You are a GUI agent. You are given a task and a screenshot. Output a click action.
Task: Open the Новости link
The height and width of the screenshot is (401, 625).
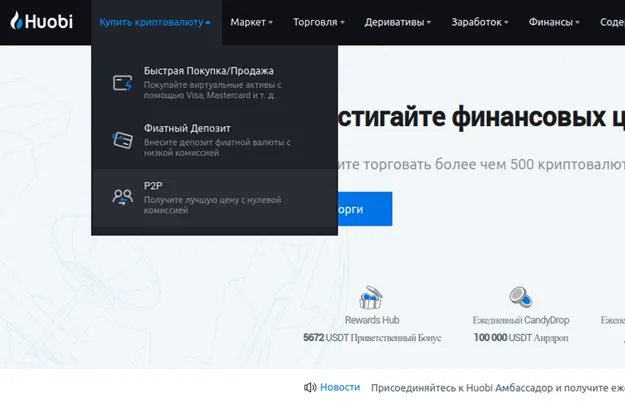pos(340,387)
